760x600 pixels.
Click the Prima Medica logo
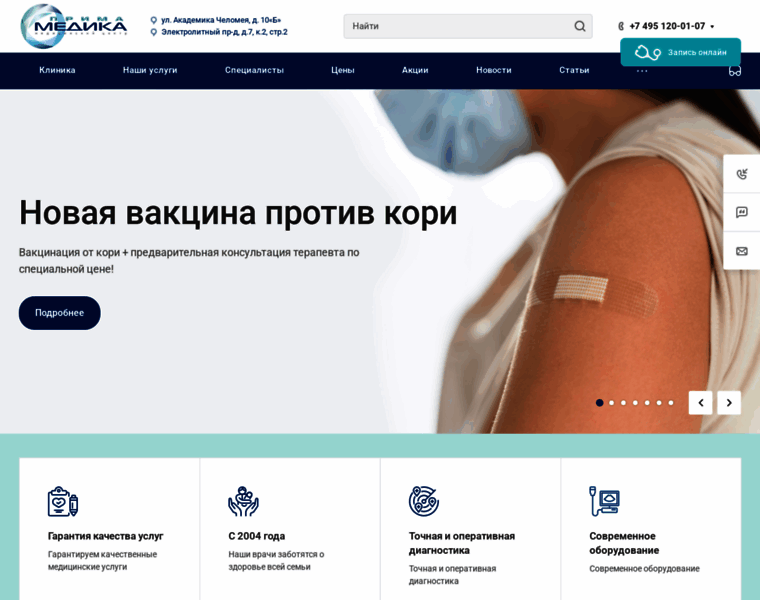tap(74, 26)
